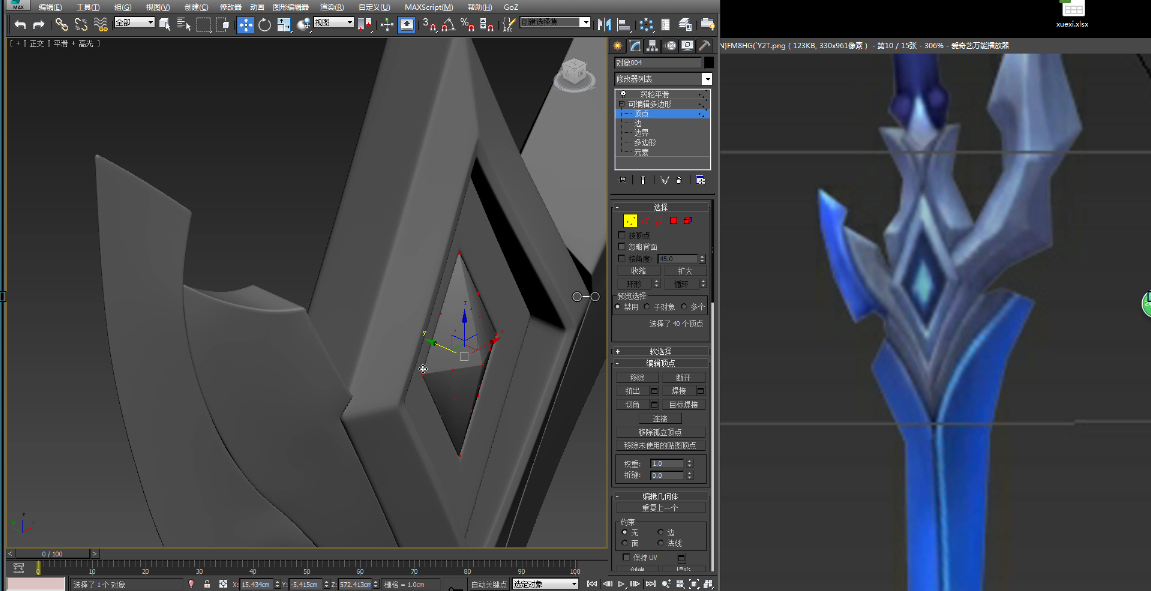Image resolution: width=1151 pixels, height=591 pixels.
Task: Open the Select by Name dialog
Action: pos(184,24)
